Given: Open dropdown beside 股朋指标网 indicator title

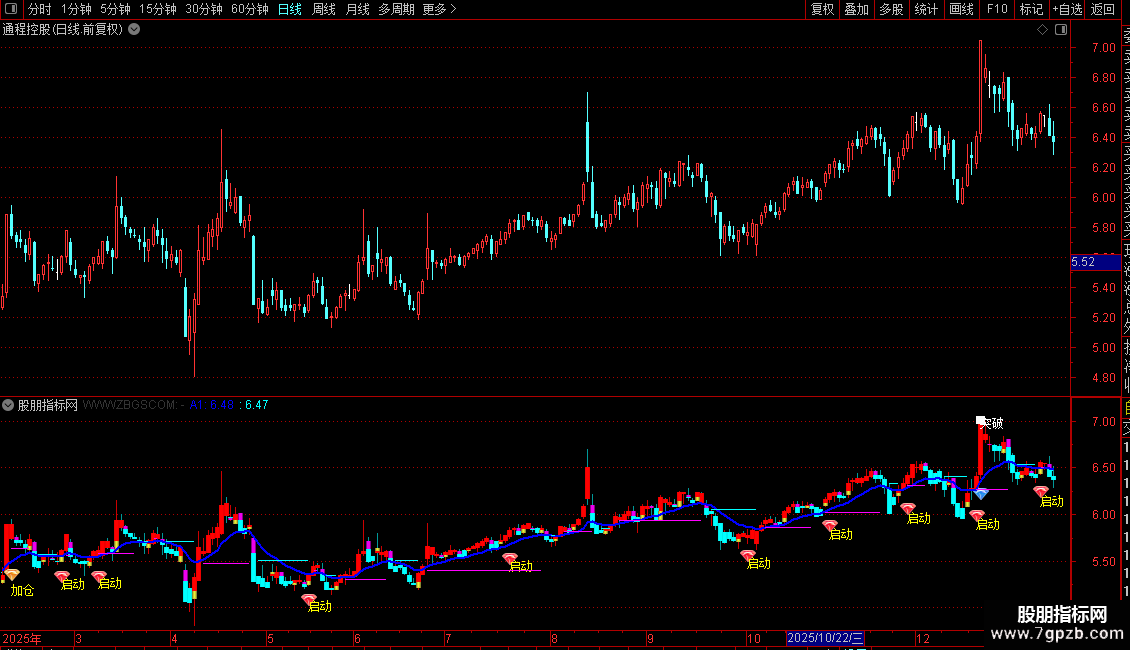Looking at the screenshot, I should coord(8,405).
